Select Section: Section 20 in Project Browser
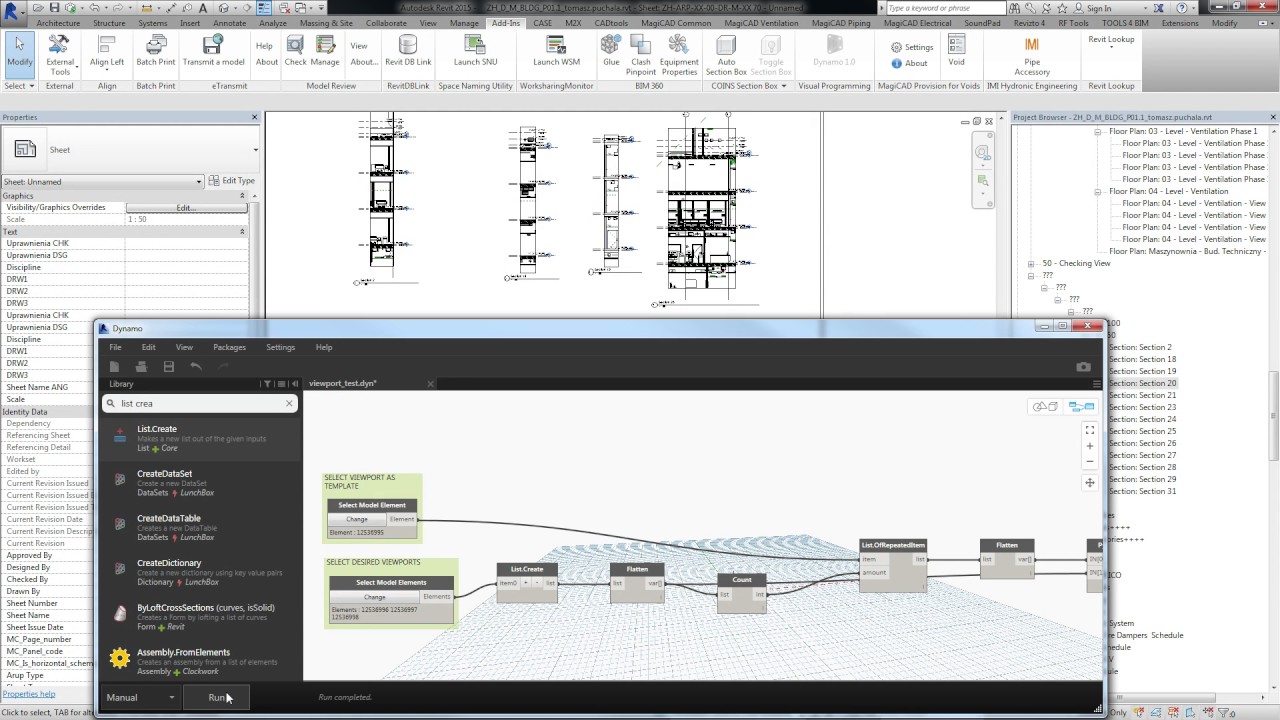The width and height of the screenshot is (1280, 720). coord(1142,383)
